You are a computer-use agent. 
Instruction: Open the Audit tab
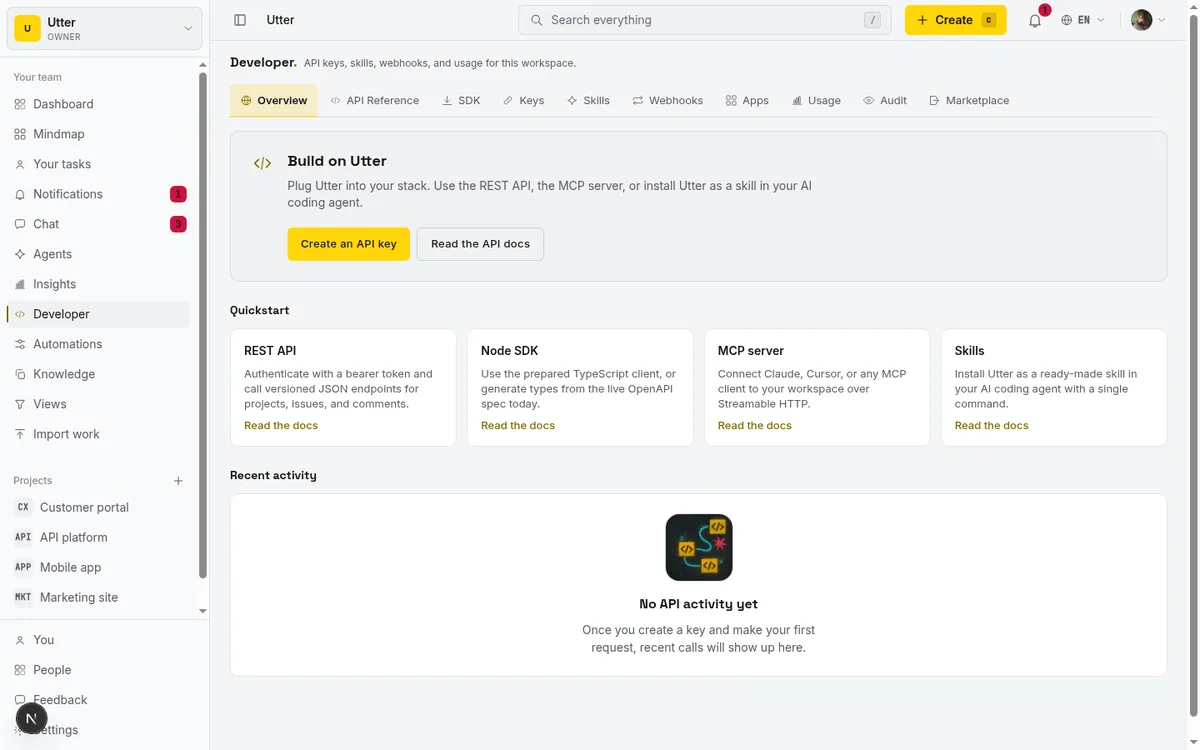pos(885,100)
